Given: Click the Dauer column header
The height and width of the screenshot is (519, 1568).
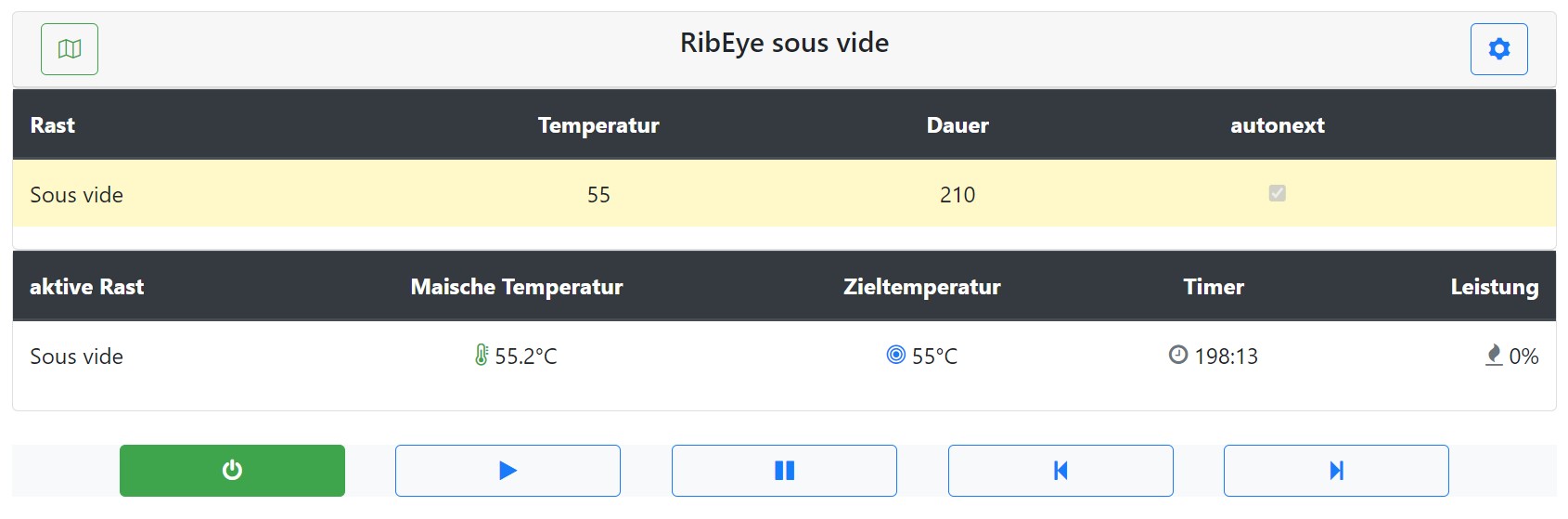Looking at the screenshot, I should [x=958, y=125].
